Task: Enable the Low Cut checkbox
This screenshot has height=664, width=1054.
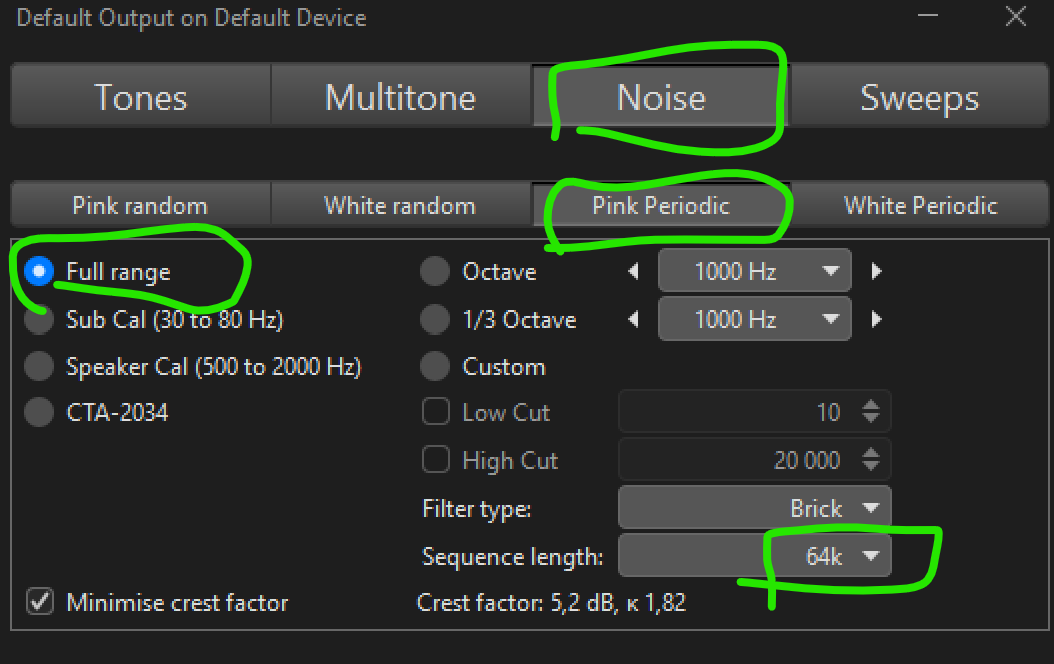Action: coord(436,412)
